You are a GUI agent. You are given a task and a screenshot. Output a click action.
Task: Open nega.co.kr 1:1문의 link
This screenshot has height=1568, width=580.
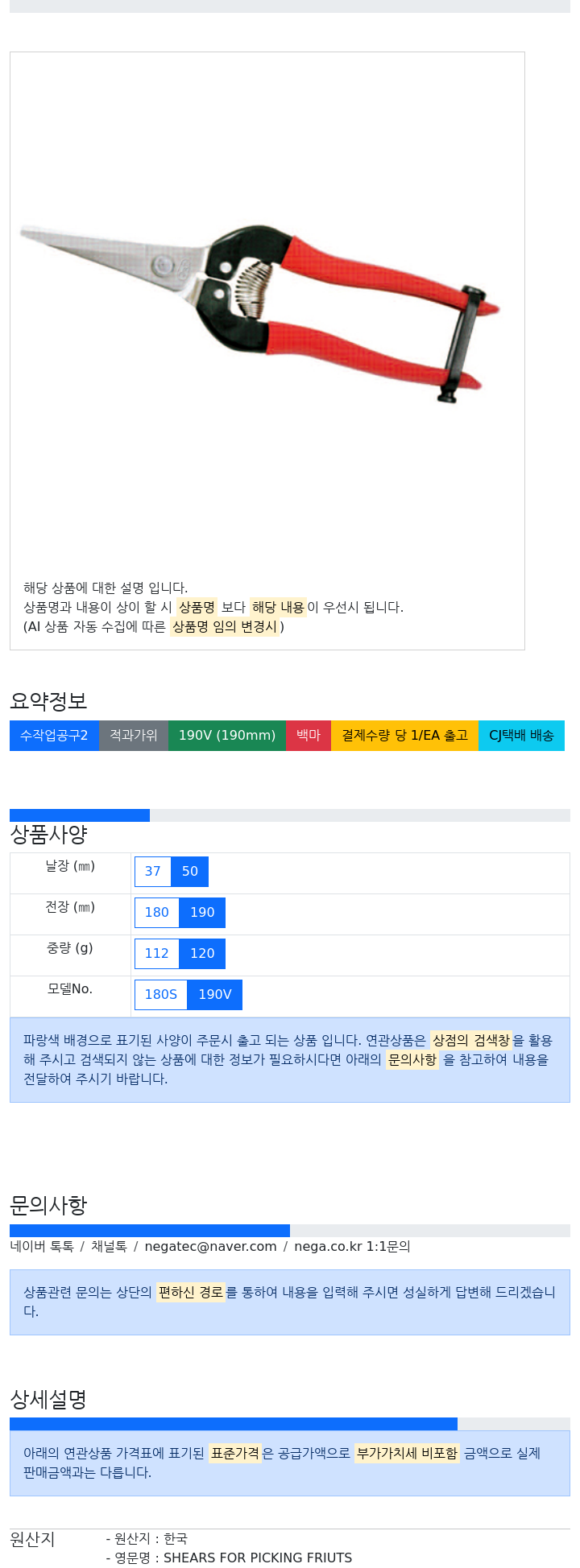pos(352,1247)
